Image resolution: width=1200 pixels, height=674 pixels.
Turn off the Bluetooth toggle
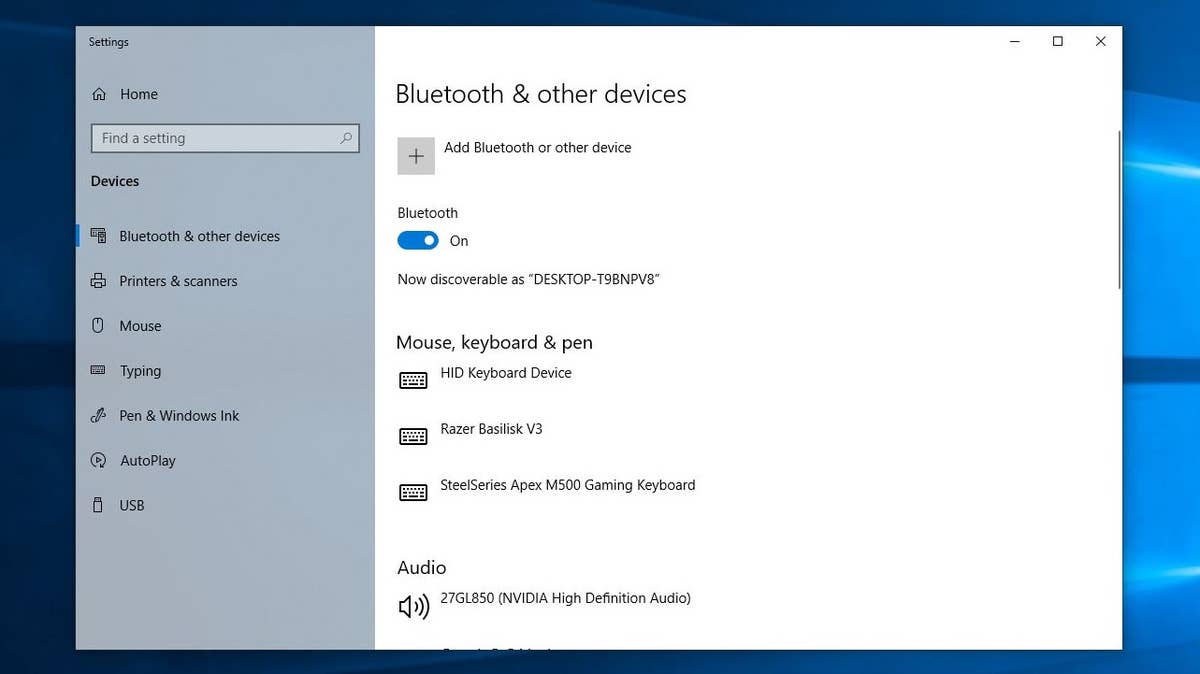click(417, 241)
